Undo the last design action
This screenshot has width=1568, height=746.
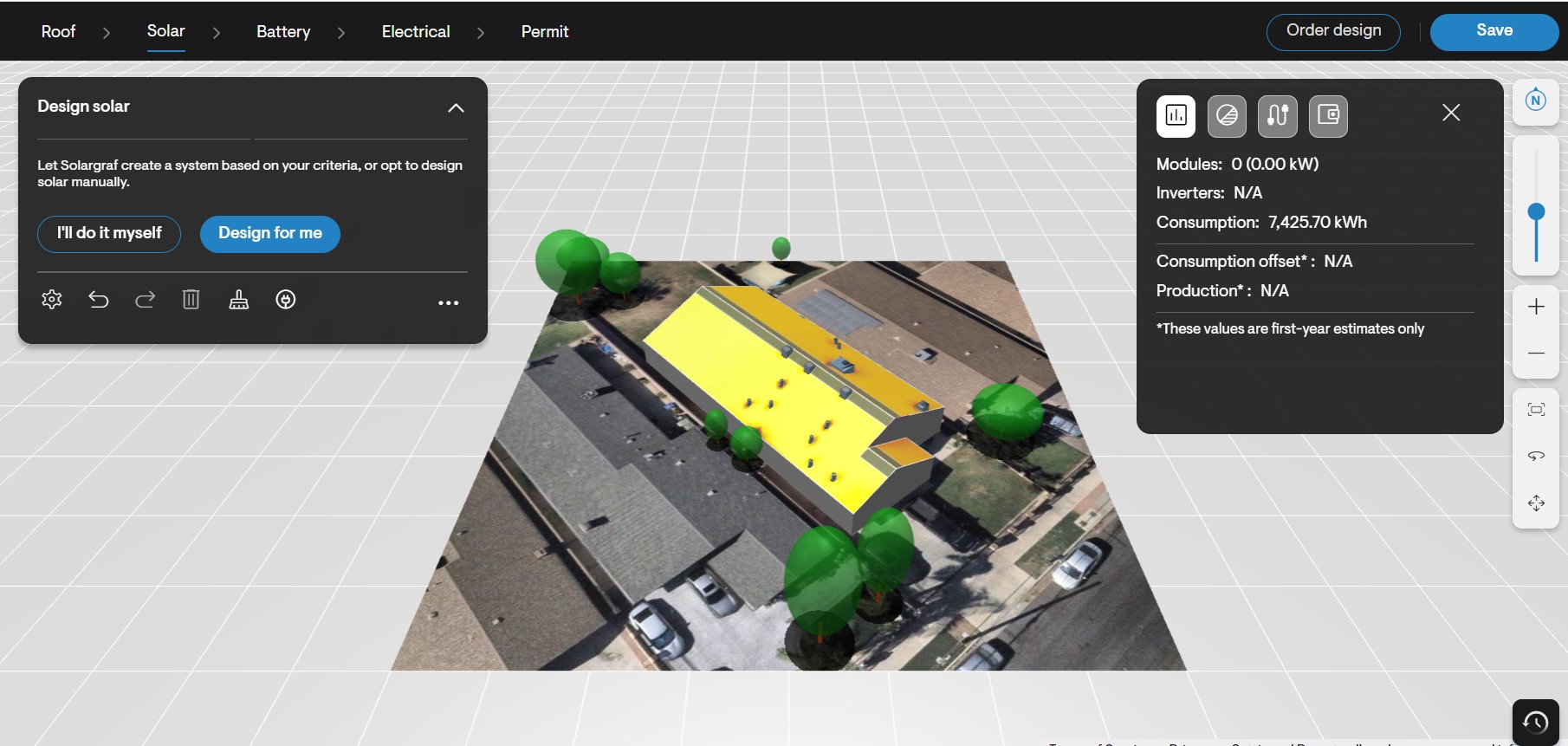click(x=99, y=300)
